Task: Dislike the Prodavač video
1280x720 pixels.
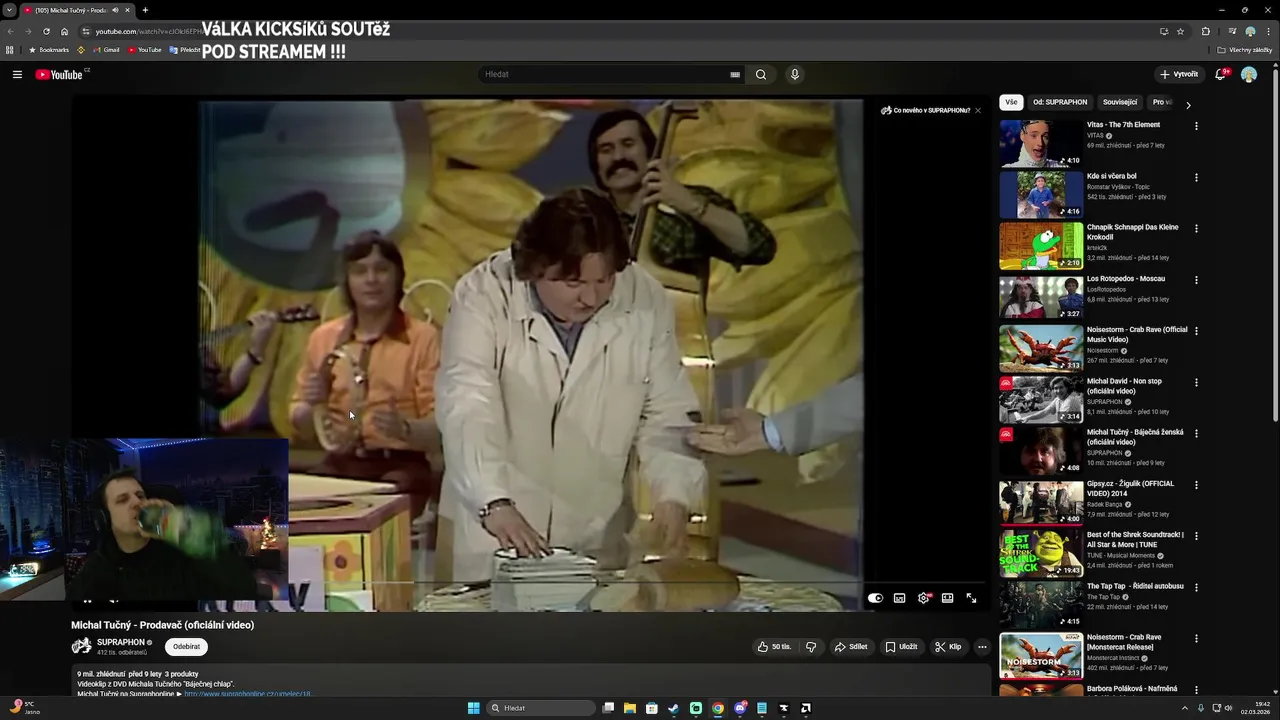Action: click(x=811, y=647)
